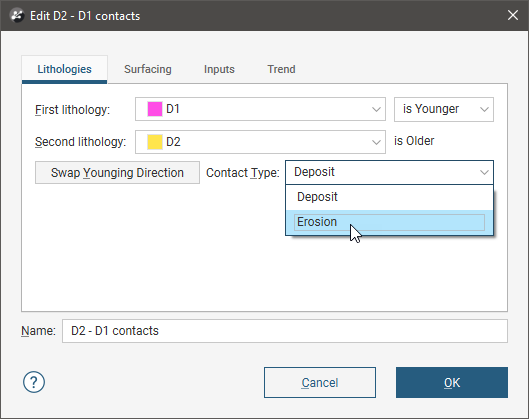Image resolution: width=529 pixels, height=419 pixels.
Task: Click the Leapfrog app icon in title bar
Action: click(x=17, y=16)
